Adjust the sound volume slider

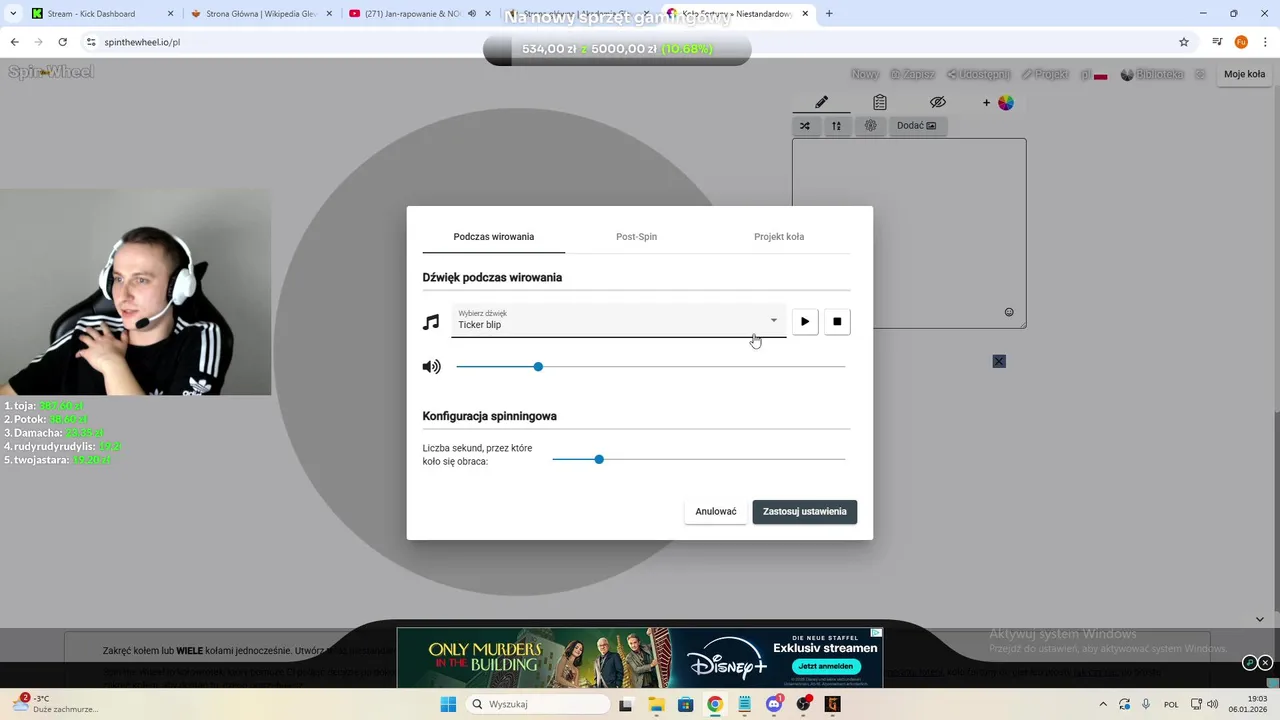[x=650, y=367]
